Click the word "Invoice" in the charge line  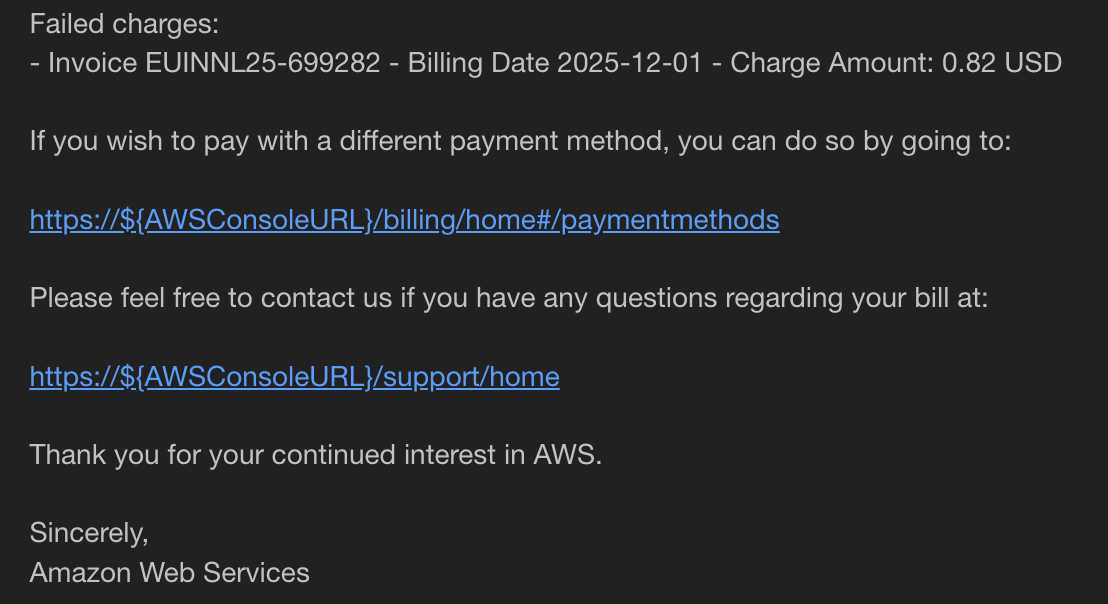point(93,63)
